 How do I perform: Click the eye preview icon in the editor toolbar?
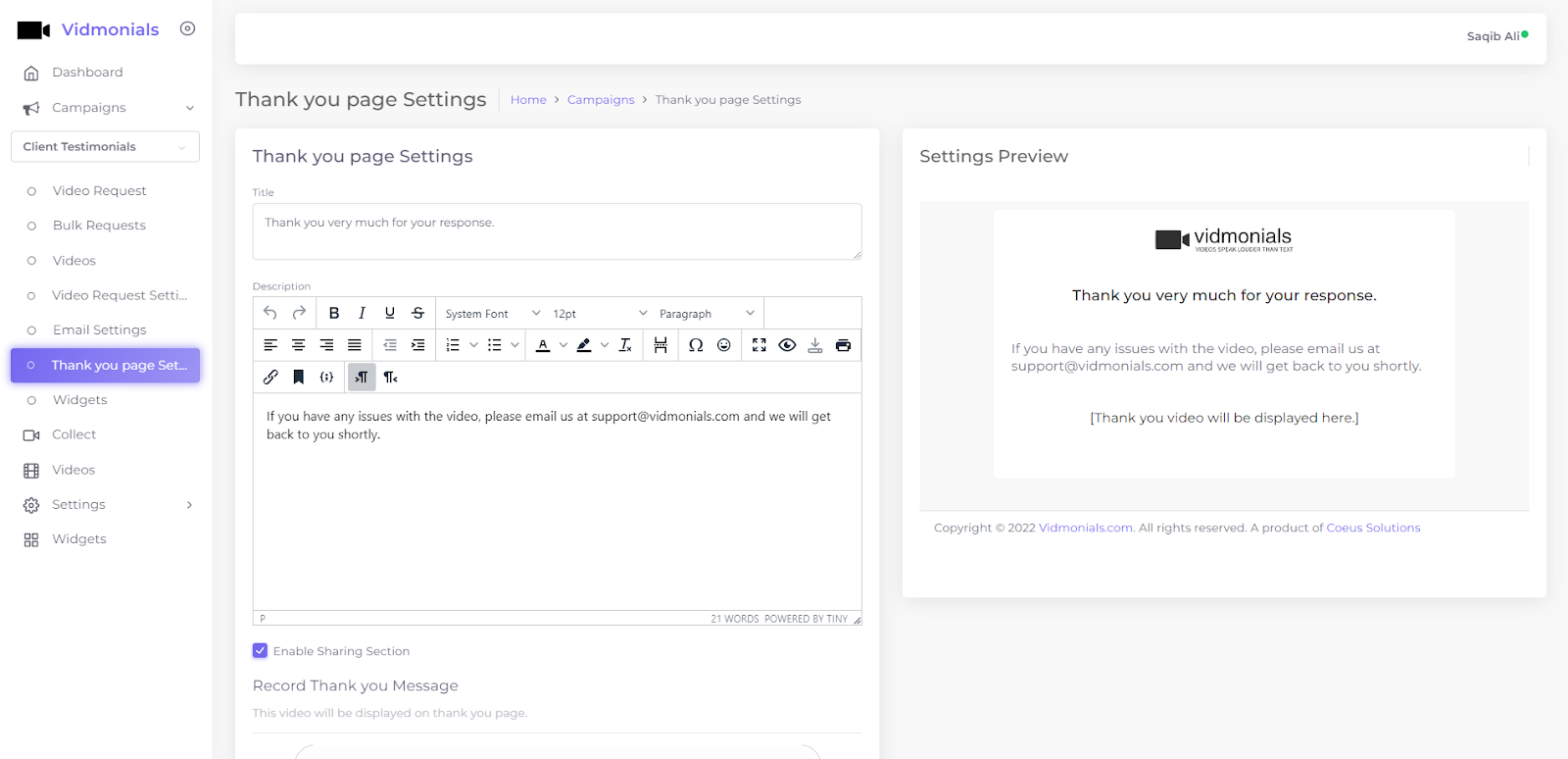pyautogui.click(x=787, y=345)
